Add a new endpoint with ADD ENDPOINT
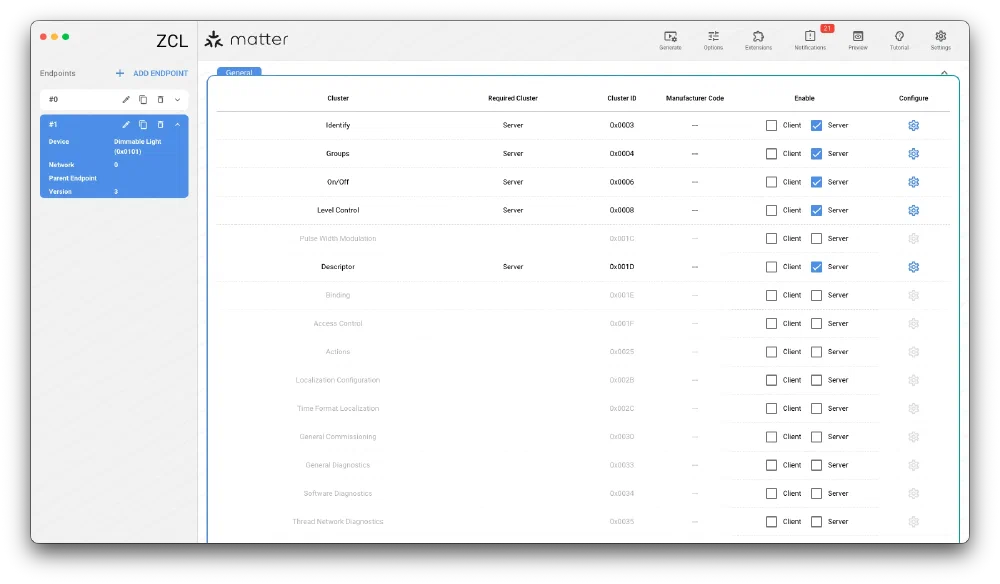This screenshot has width=1000, height=584. pos(152,73)
